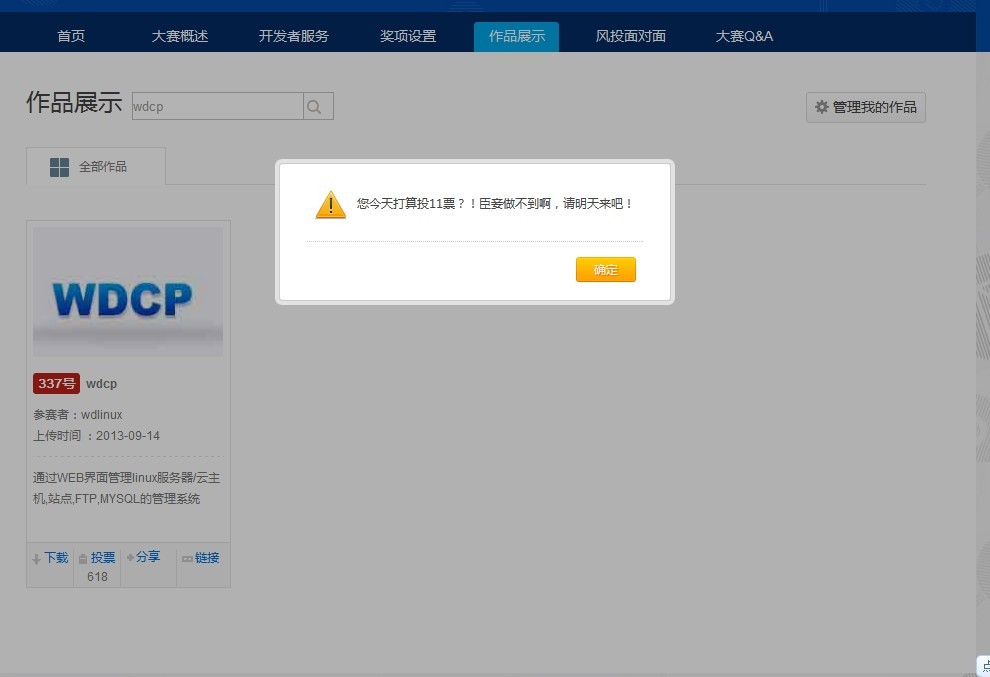Go to 首页 in navigation bar
Image resolution: width=990 pixels, height=677 pixels.
coord(71,37)
